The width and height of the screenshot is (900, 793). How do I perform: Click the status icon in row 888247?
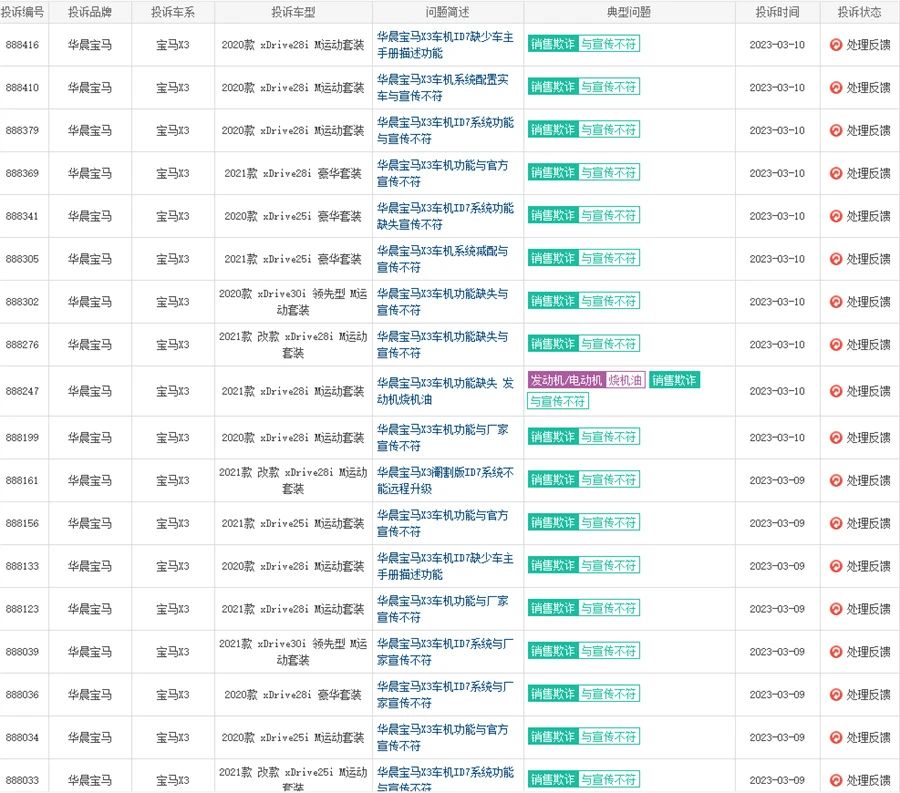click(x=836, y=391)
